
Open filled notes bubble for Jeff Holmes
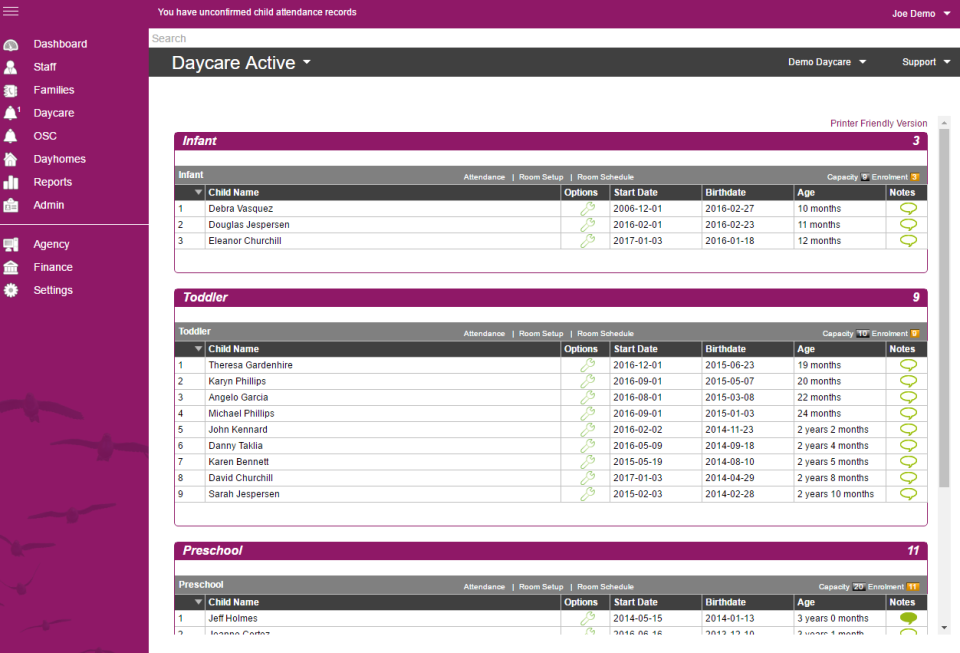pos(908,618)
